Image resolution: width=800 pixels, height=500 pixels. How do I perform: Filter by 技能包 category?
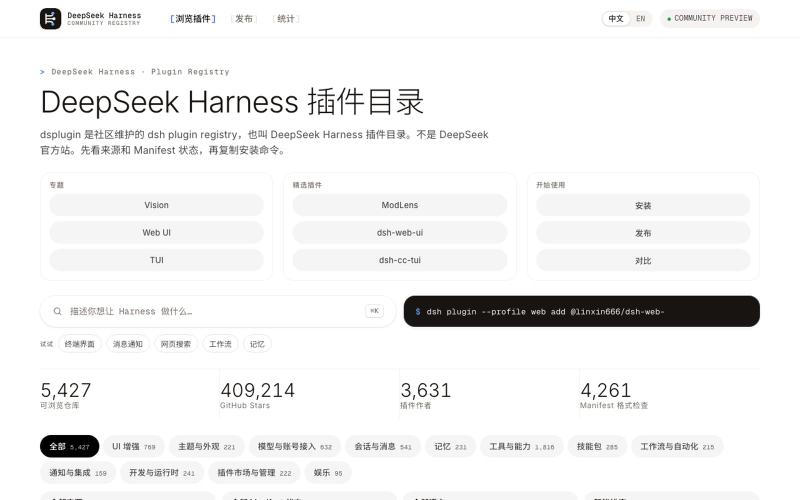click(597, 446)
